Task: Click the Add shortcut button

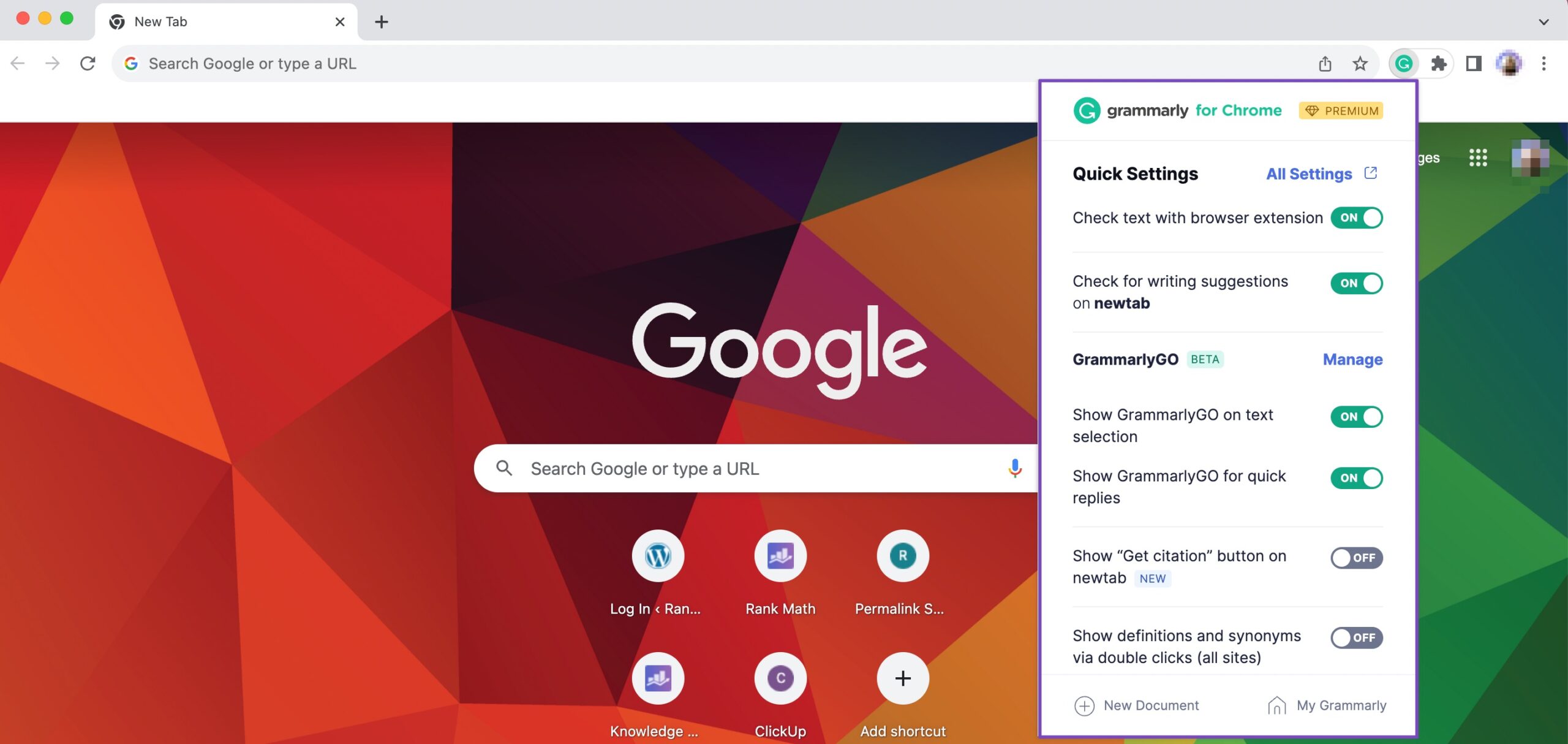Action: coord(902,678)
